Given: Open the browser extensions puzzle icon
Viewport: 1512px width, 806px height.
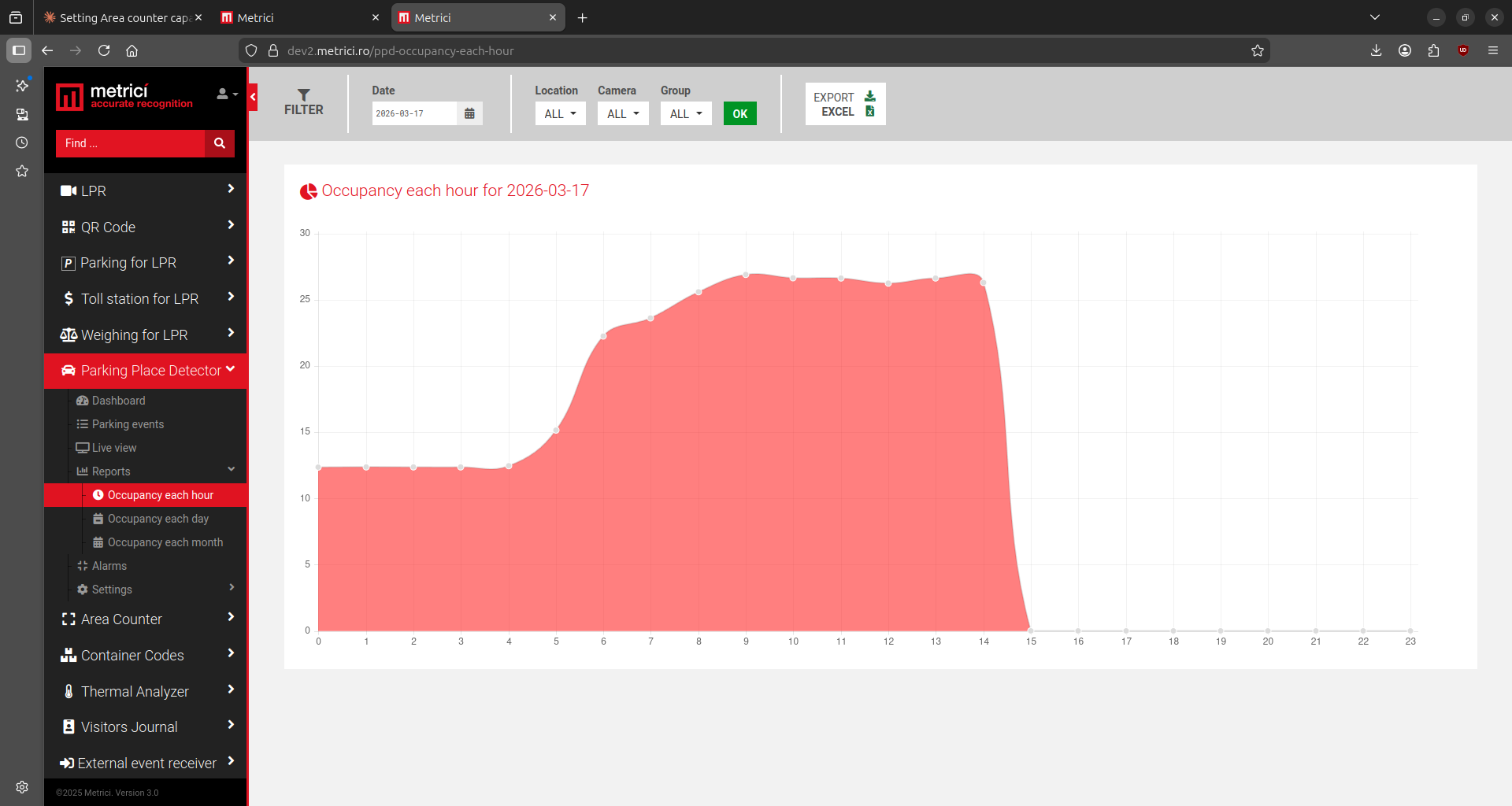Looking at the screenshot, I should (x=1433, y=50).
